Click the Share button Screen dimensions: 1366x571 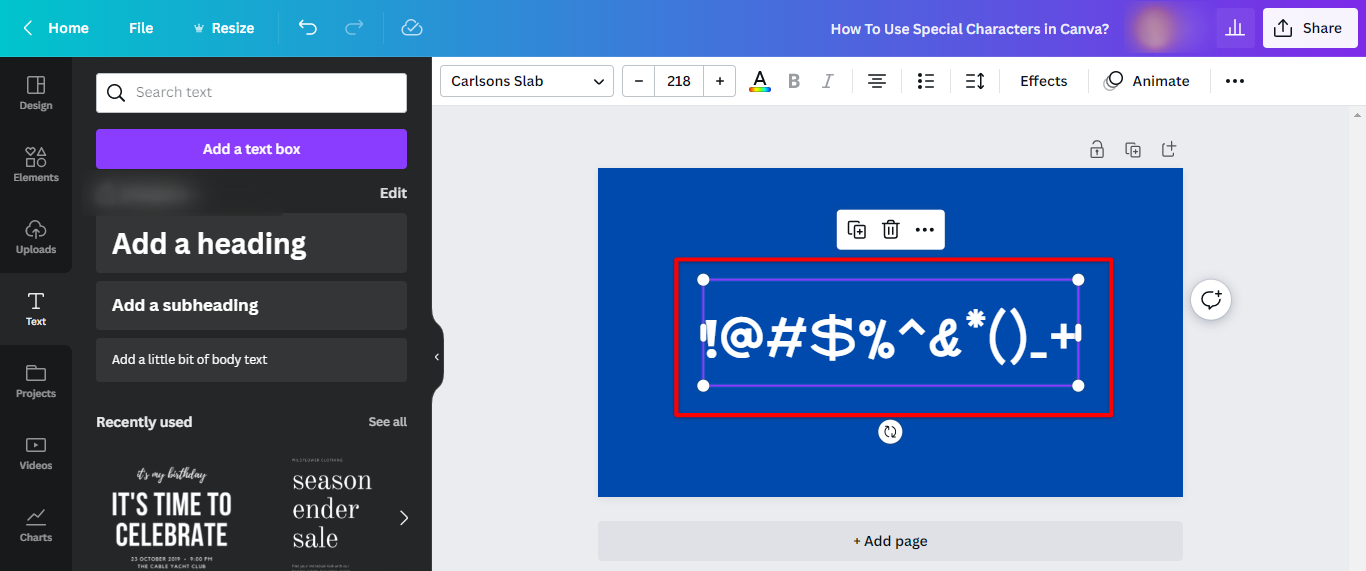[1310, 28]
